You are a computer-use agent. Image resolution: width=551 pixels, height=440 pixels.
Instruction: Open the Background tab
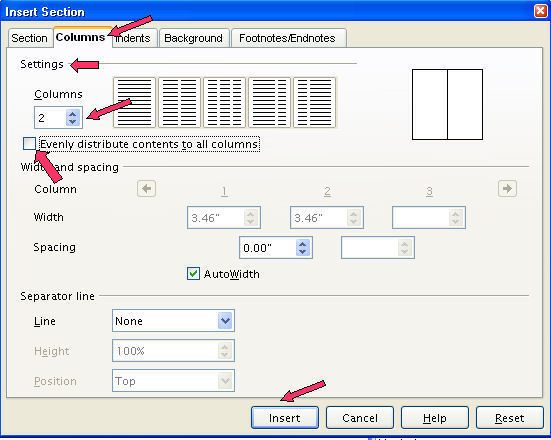[194, 38]
